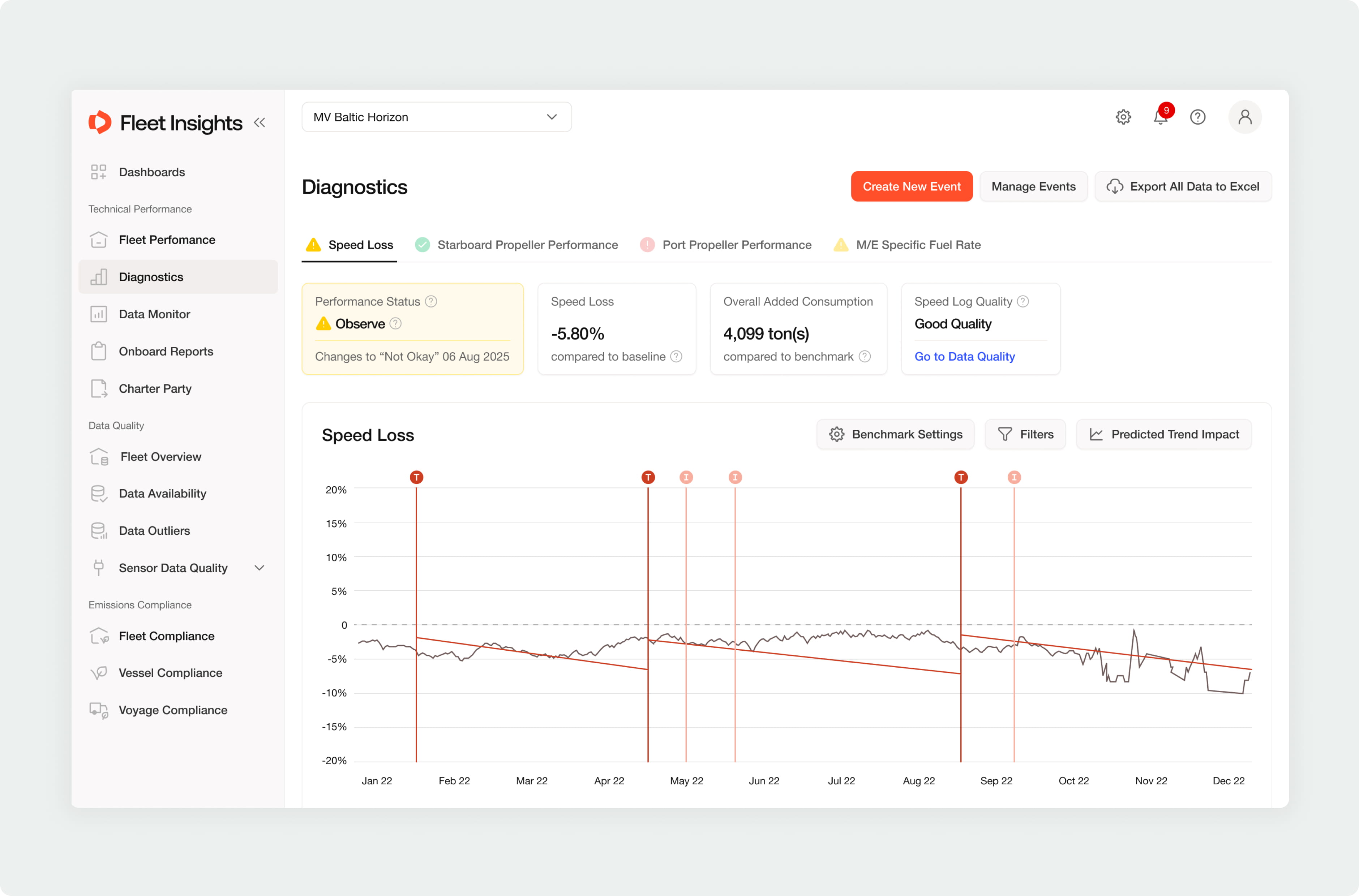Image resolution: width=1359 pixels, height=896 pixels.
Task: Expand the Sensor Data Quality submenu chevron
Action: click(260, 568)
